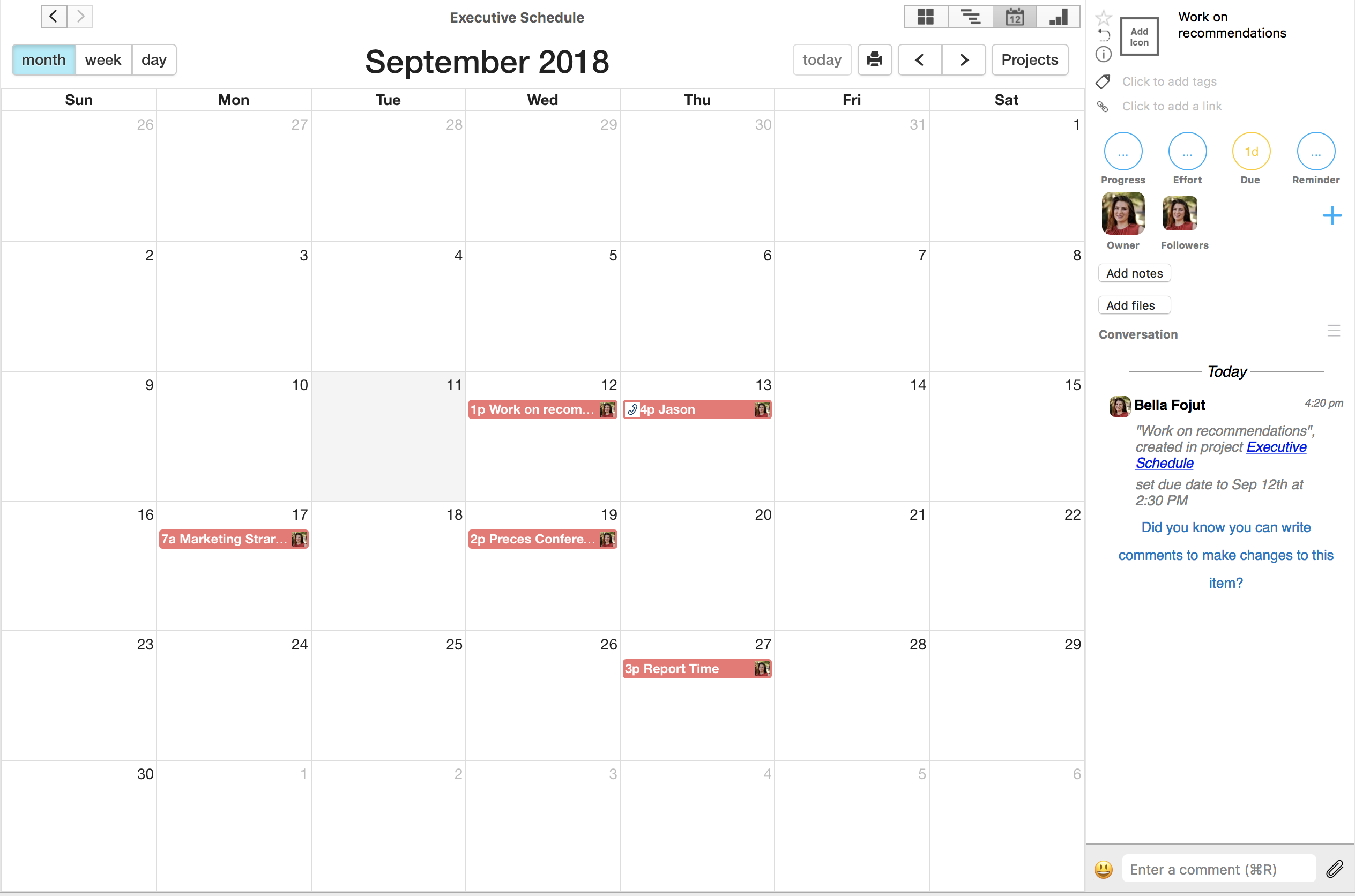This screenshot has height=896, width=1355.
Task: Click Progress circle to update status
Action: click(x=1122, y=153)
